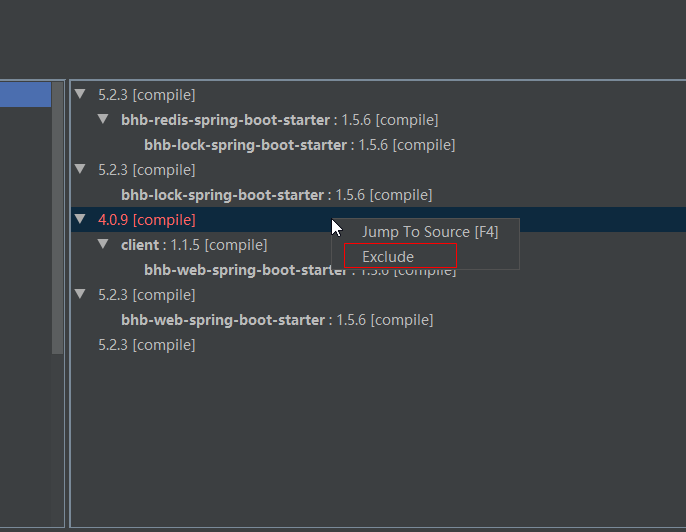
Task: Choose Jump To Source [F4] menu entry
Action: pyautogui.click(x=429, y=232)
